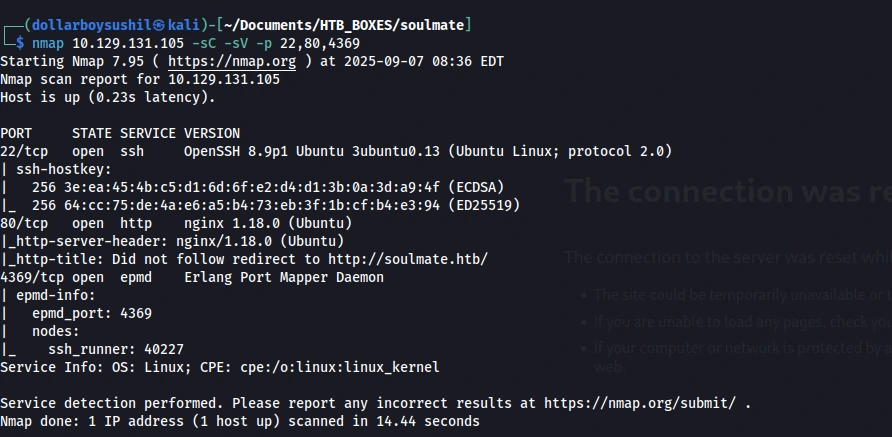Image resolution: width=892 pixels, height=437 pixels.
Task: Click the ~/Documents/HTB_BOXES/soulmate path
Action: (347, 24)
